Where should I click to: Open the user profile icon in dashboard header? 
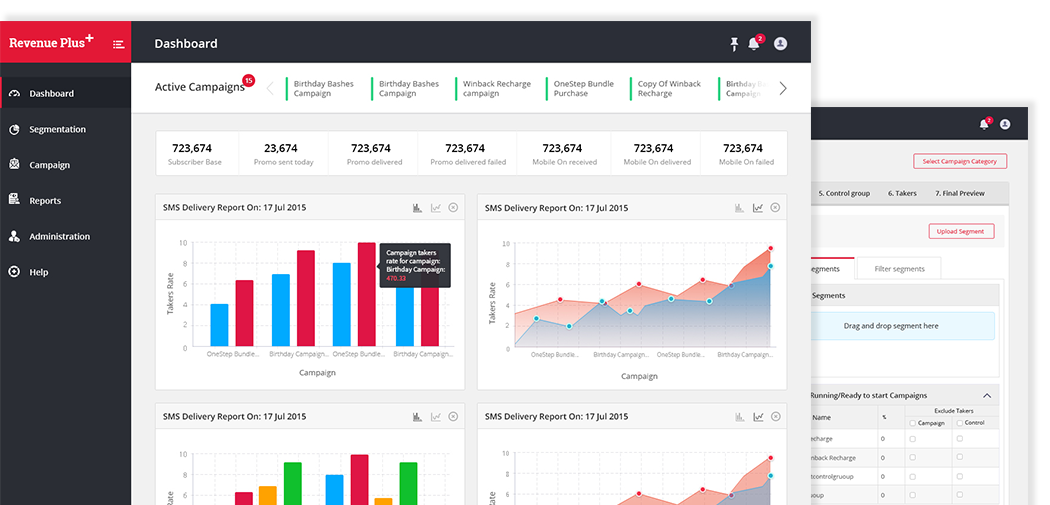point(780,44)
